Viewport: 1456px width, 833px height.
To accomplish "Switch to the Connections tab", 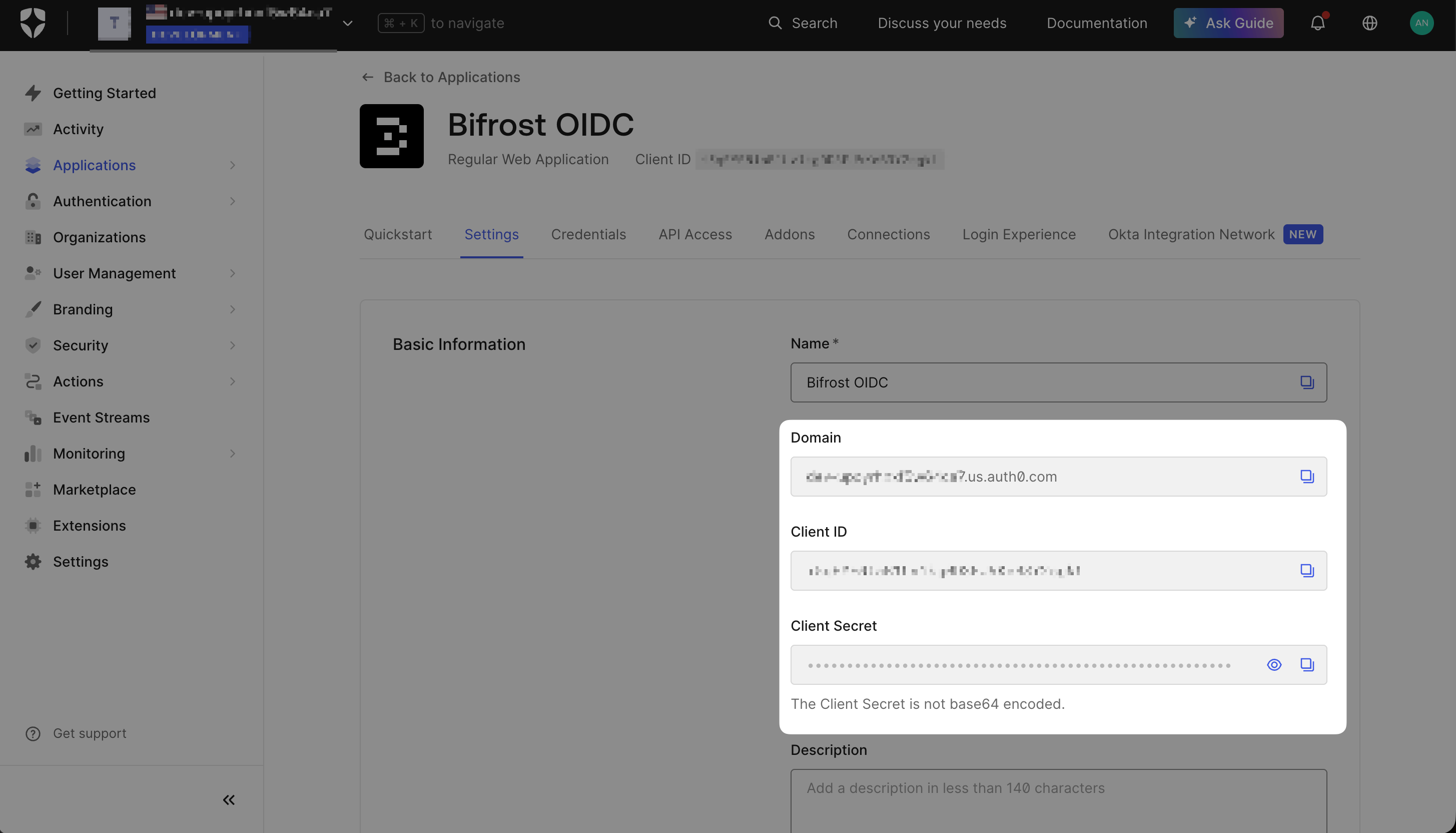I will (x=888, y=234).
